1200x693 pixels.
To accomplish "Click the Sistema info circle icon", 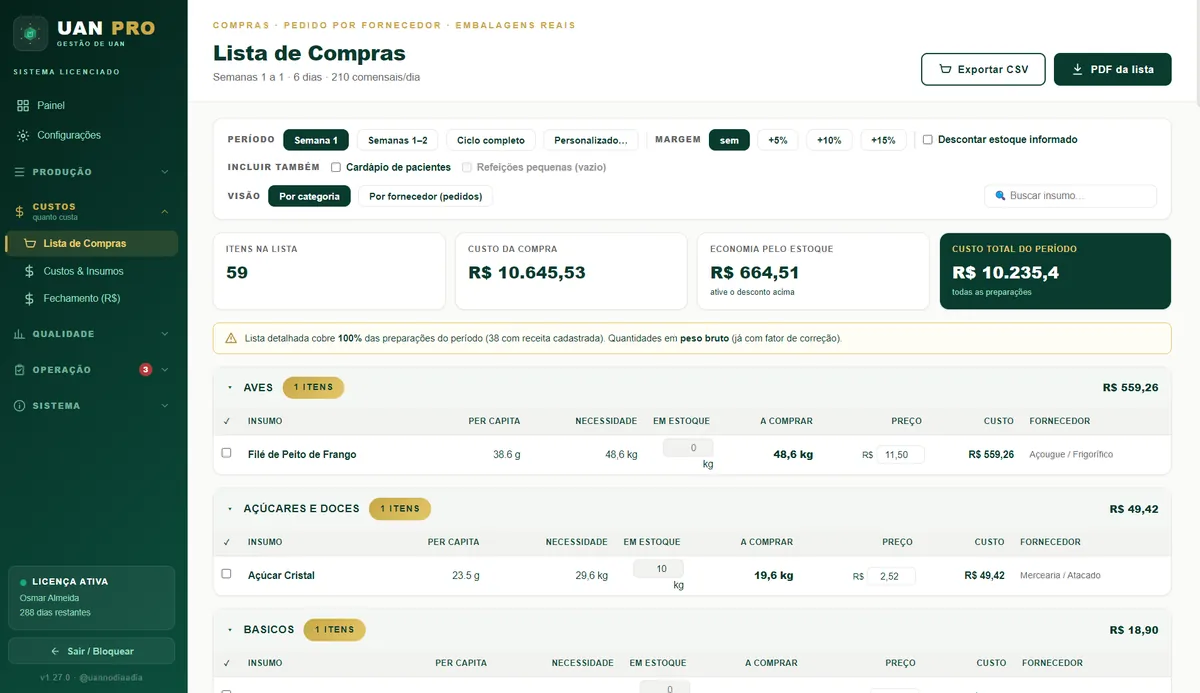I will point(20,406).
